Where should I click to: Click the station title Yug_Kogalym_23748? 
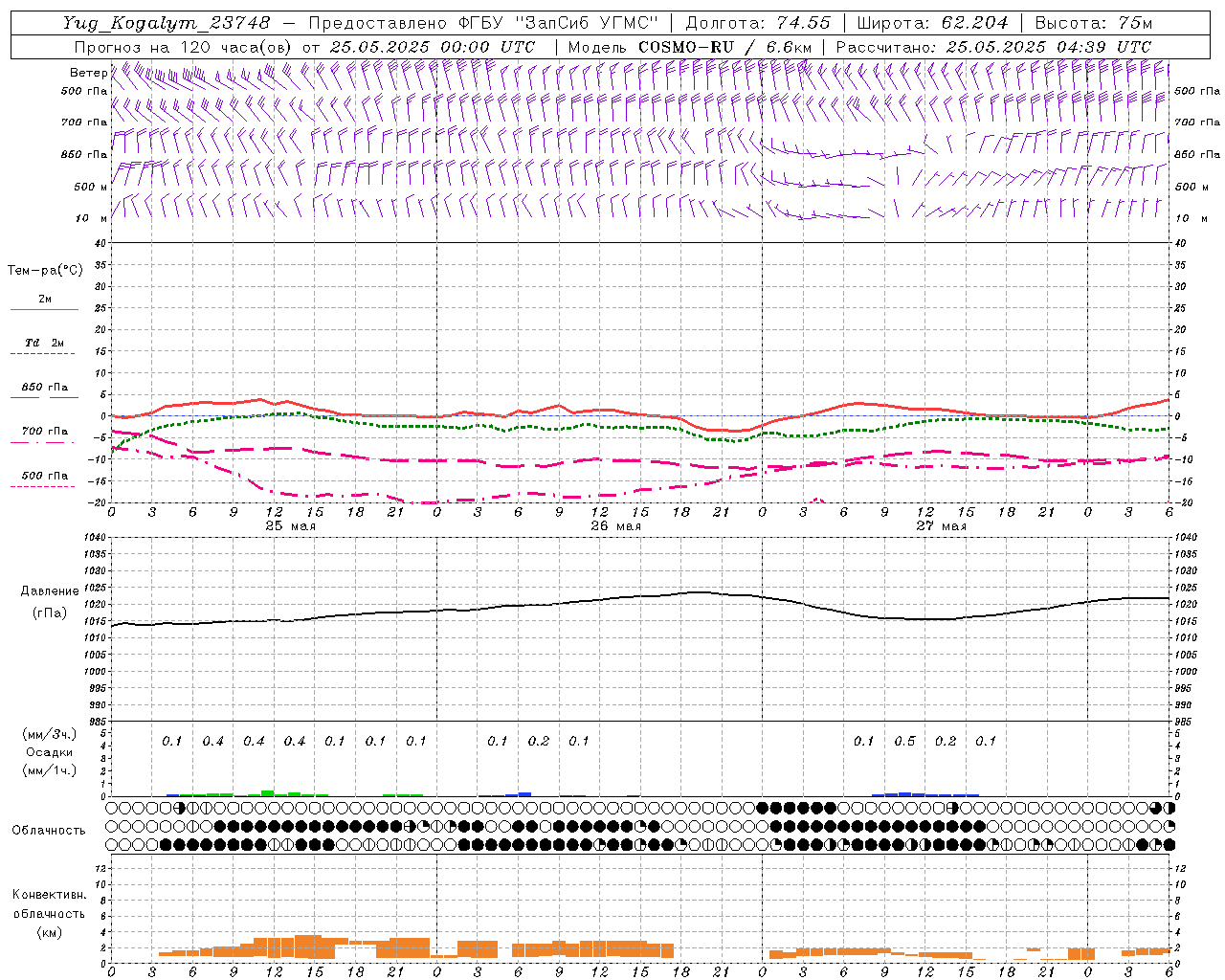[x=167, y=23]
